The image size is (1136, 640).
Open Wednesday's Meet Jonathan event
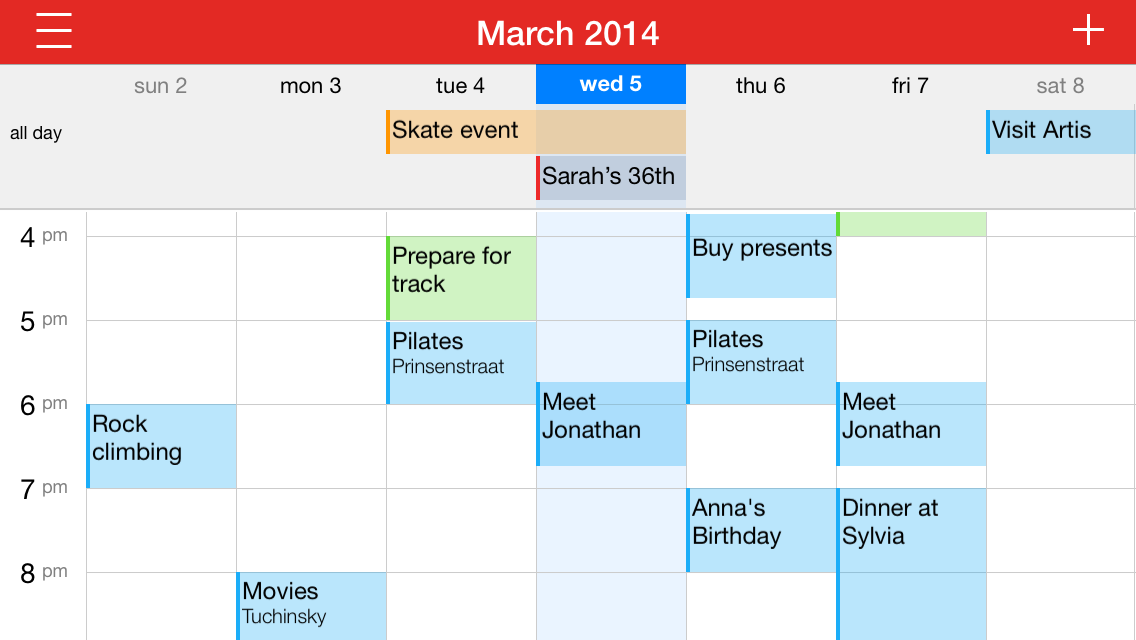[x=611, y=424]
